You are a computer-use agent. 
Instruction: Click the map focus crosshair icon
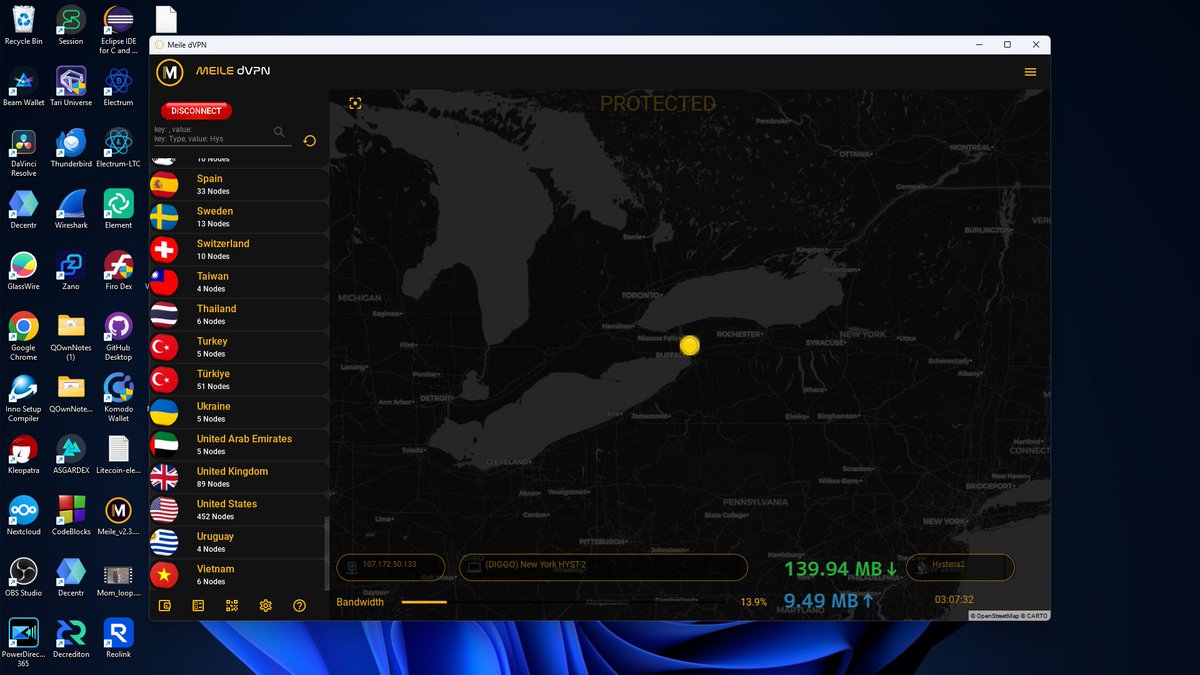point(355,103)
